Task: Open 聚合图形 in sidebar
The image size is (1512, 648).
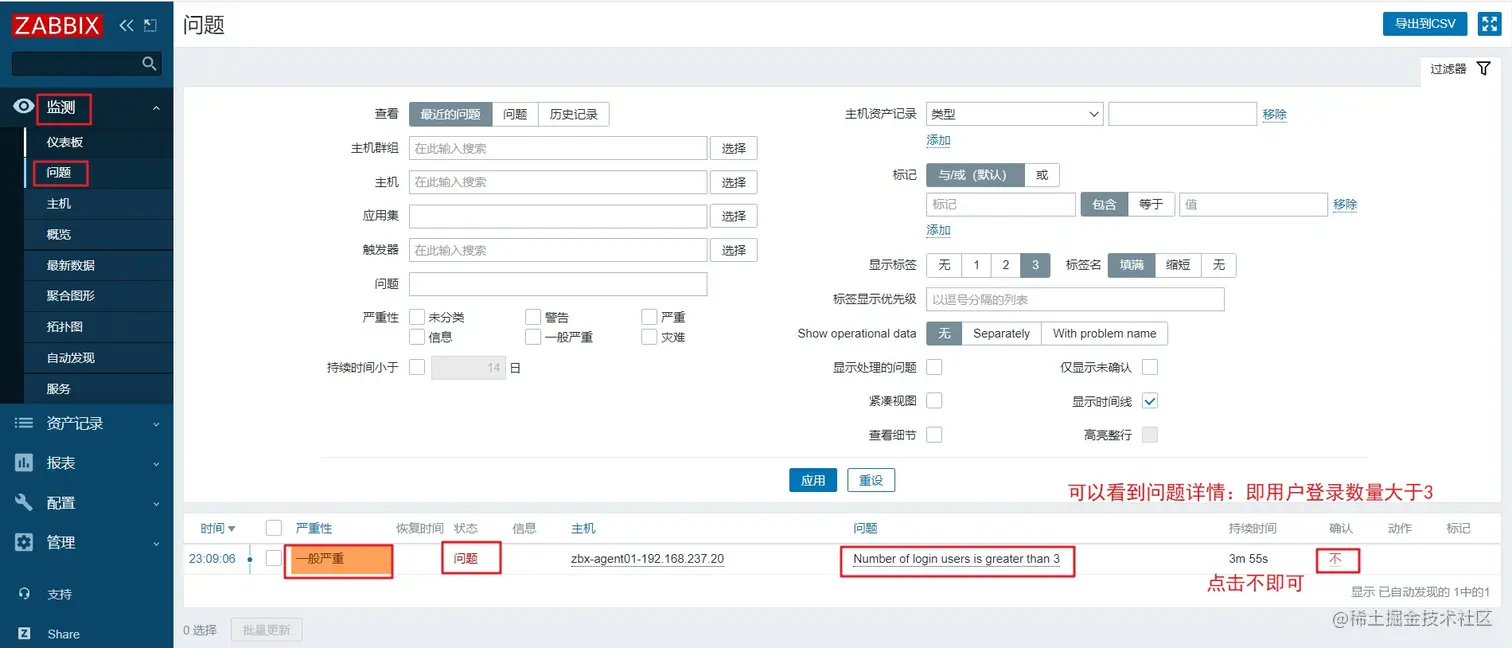Action: pyautogui.click(x=71, y=296)
